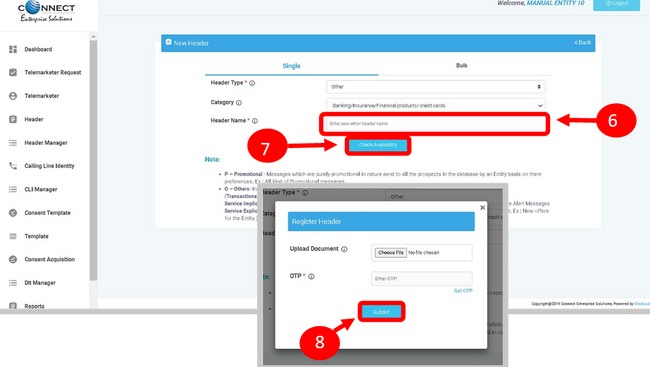This screenshot has height=367, width=650.
Task: Click the Submit button in Register Header
Action: (381, 312)
